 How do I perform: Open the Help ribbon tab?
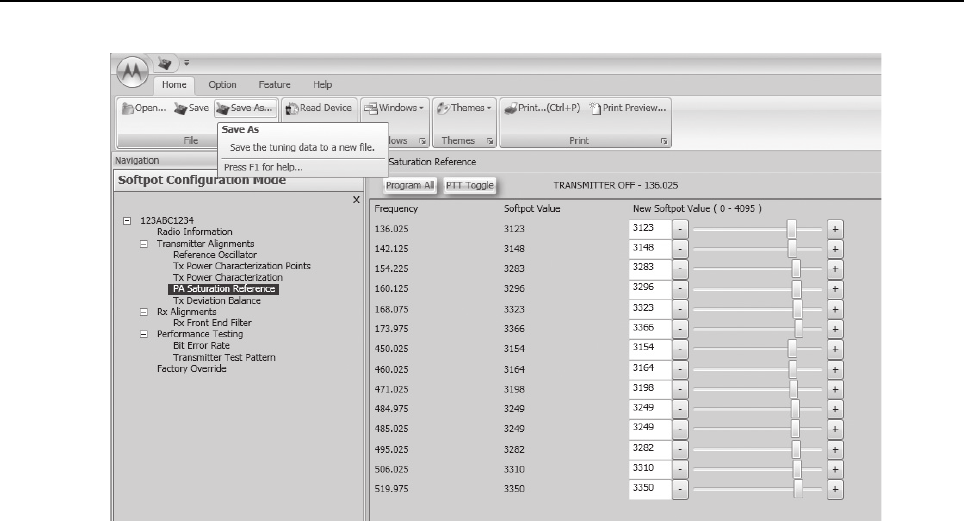(322, 85)
